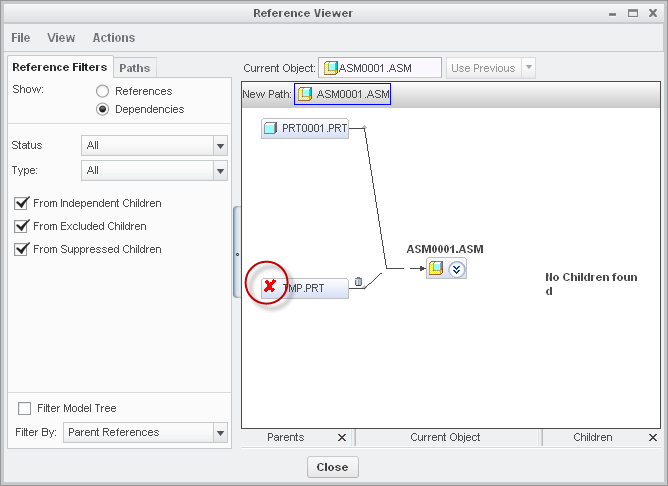Click the Current Object ASM0001.ASM field
Screen dimensions: 668x486
[380, 68]
